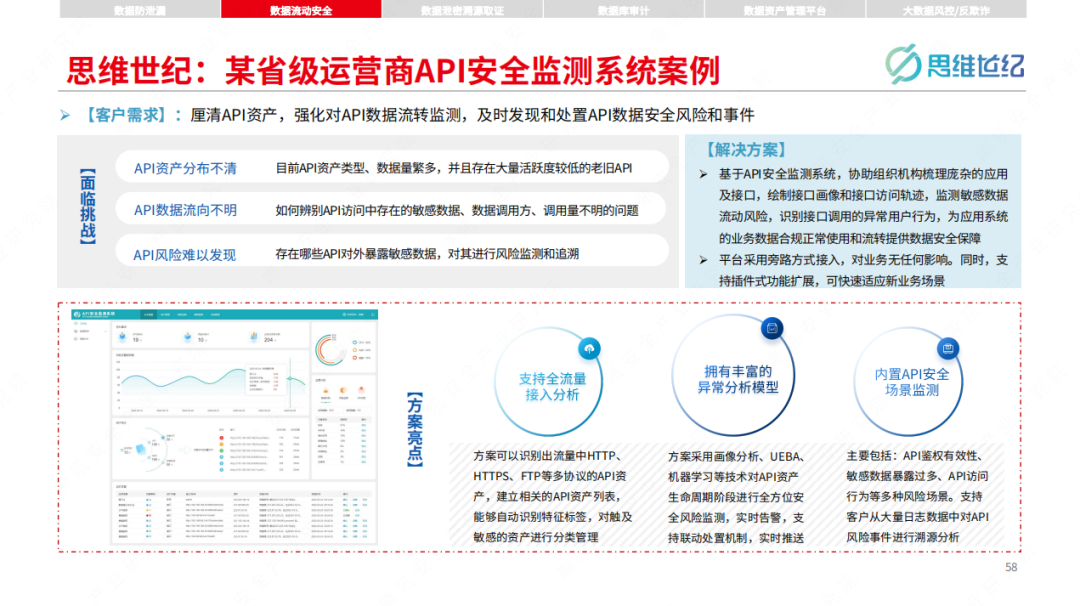Image resolution: width=1080 pixels, height=606 pixels.
Task: Click the page number 58
Action: point(1011,567)
